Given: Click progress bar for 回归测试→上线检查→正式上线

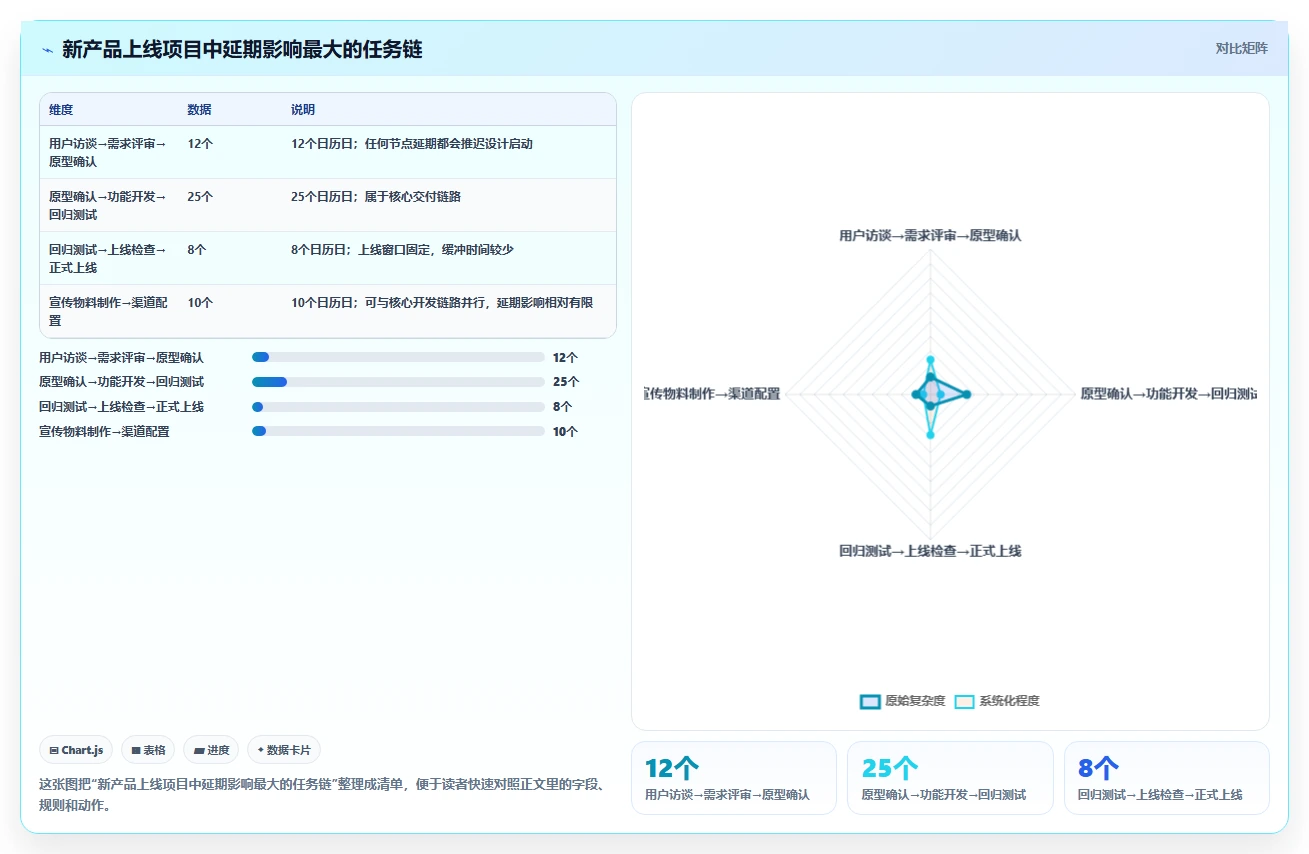Looking at the screenshot, I should pyautogui.click(x=398, y=407).
